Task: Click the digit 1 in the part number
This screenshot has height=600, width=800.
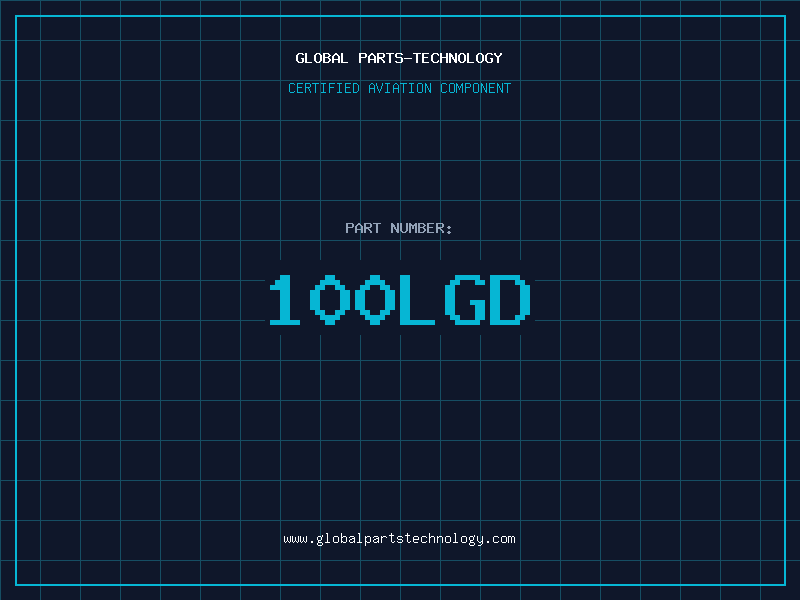Action: click(285, 301)
